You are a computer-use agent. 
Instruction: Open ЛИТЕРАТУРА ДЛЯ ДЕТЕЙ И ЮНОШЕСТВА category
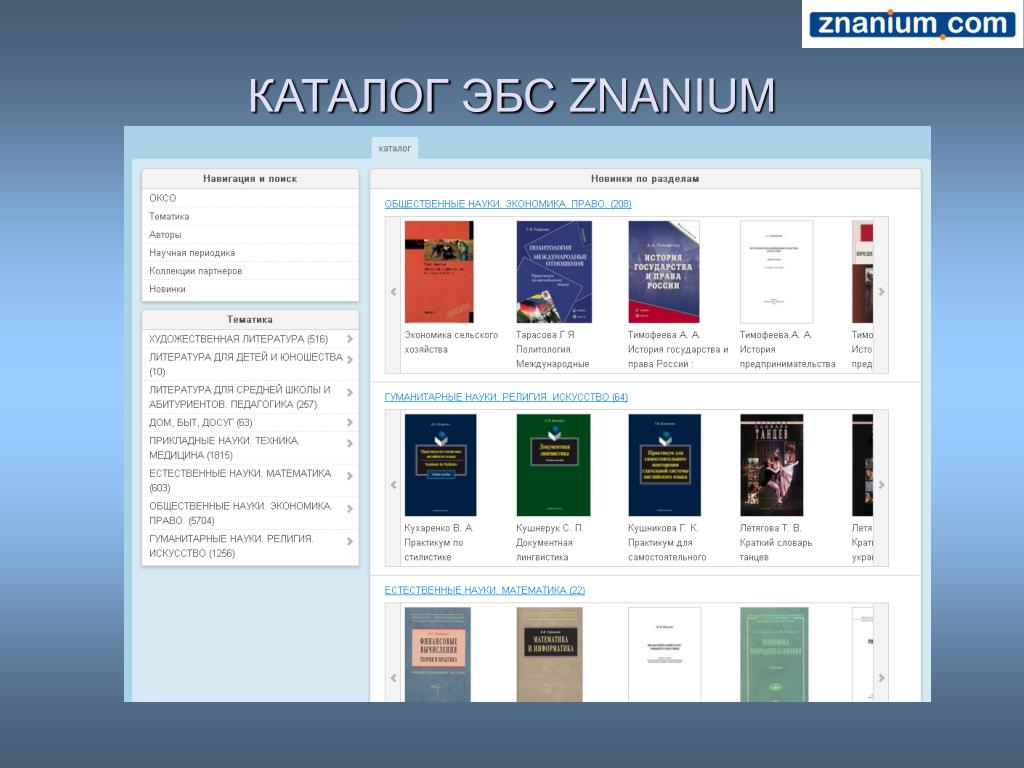coord(246,364)
